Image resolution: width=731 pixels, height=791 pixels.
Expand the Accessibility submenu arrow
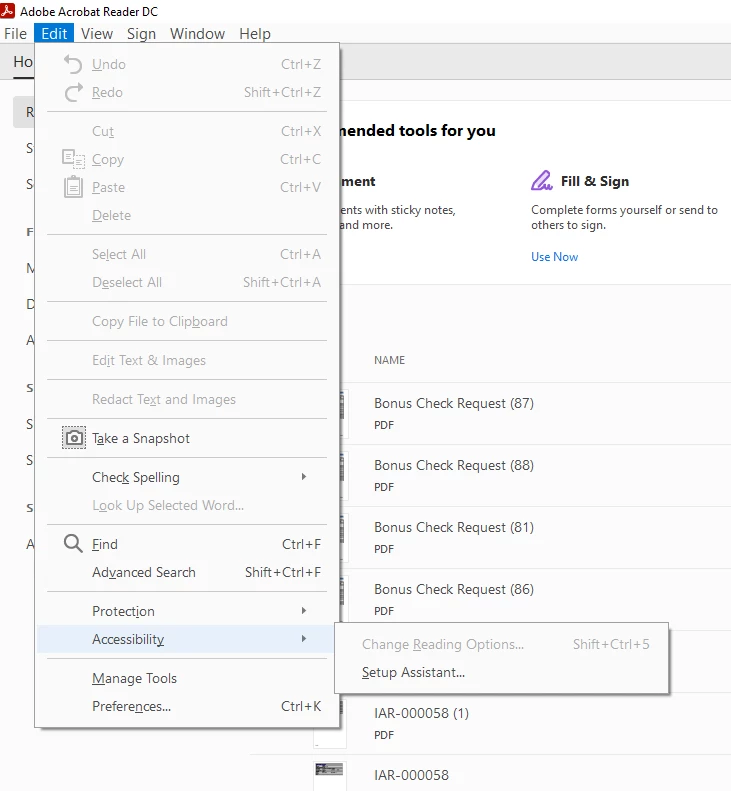tap(304, 639)
